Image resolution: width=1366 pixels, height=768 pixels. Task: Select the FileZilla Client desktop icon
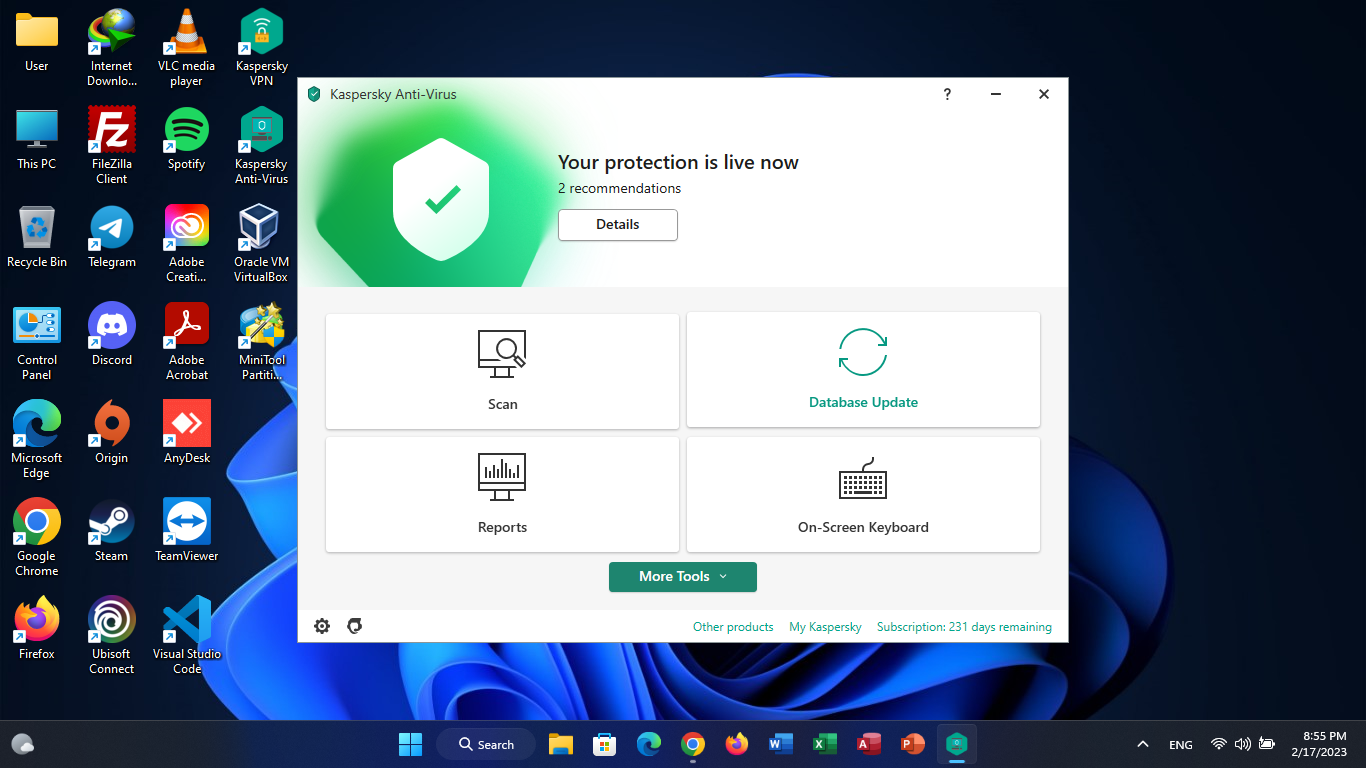click(x=112, y=146)
